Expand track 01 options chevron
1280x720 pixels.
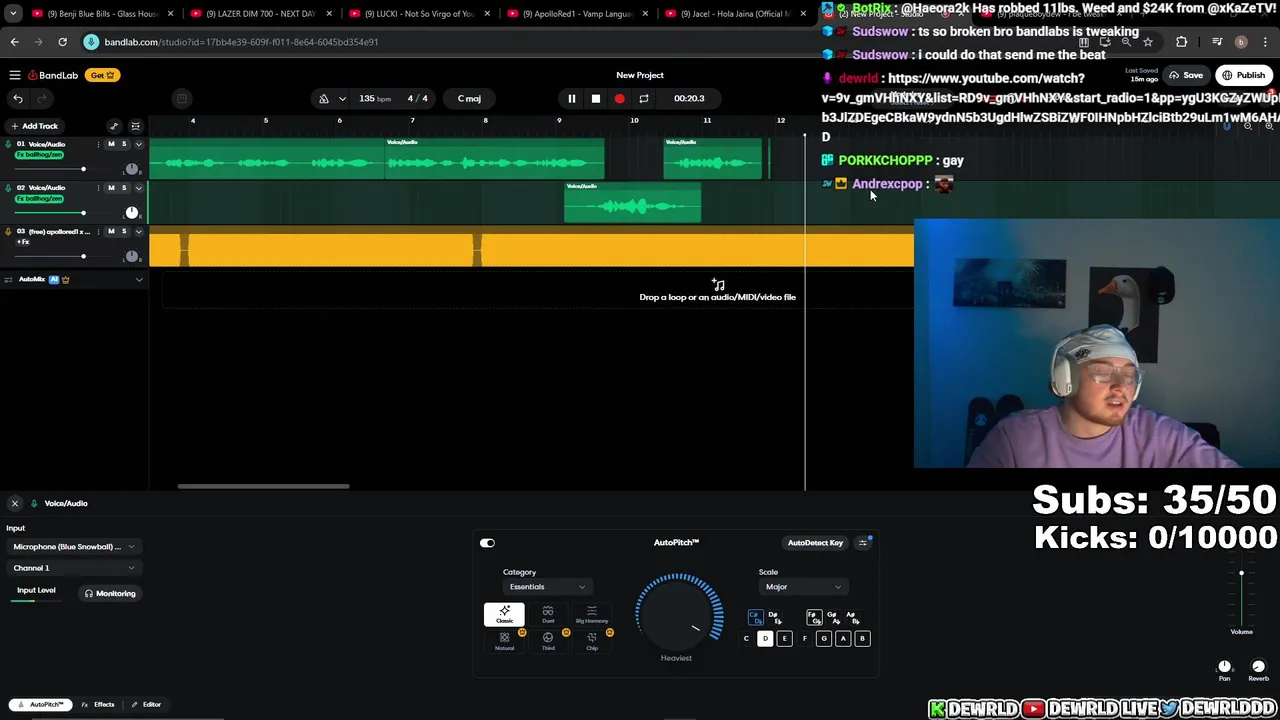click(x=139, y=144)
